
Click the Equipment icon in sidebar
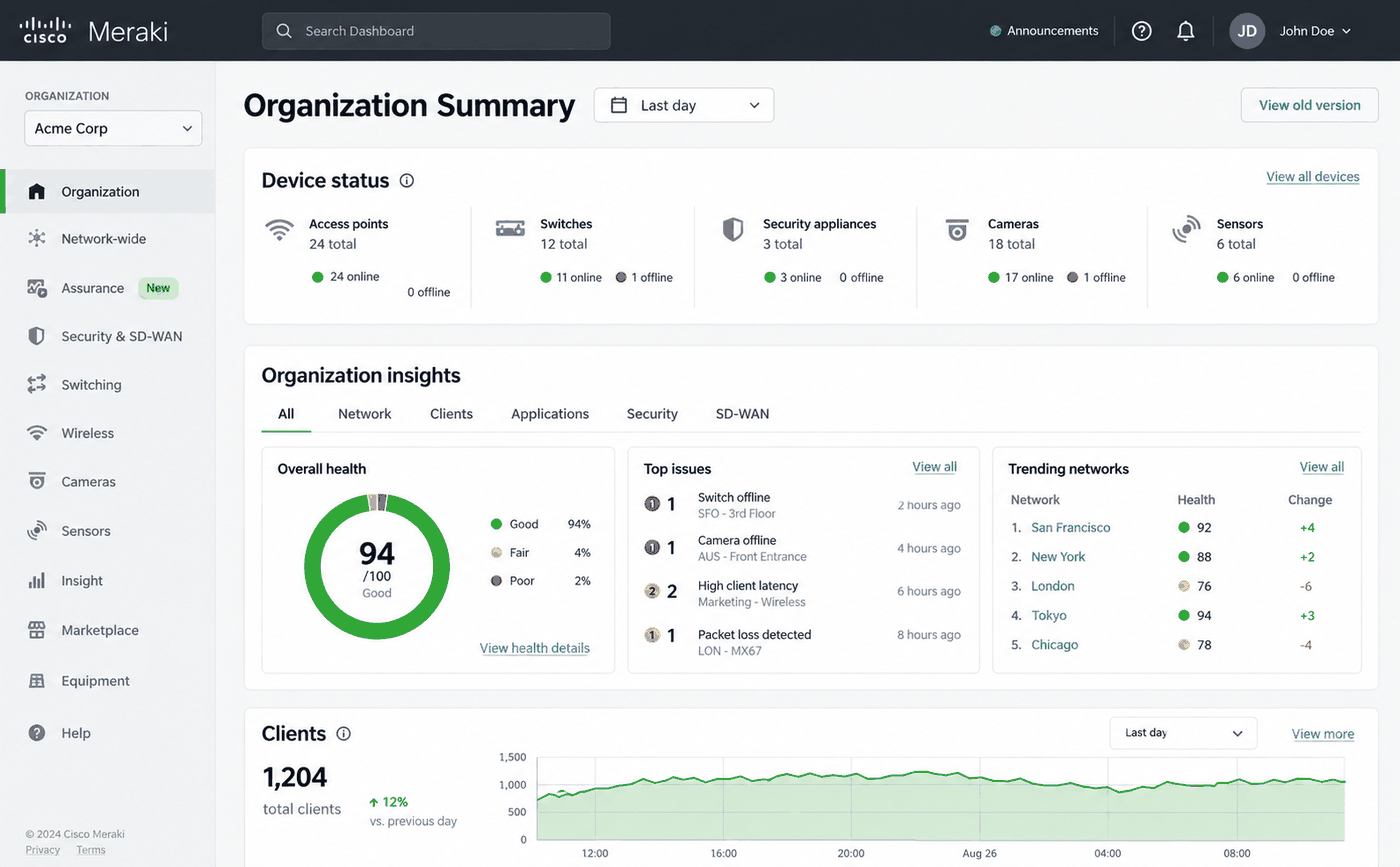tap(37, 680)
